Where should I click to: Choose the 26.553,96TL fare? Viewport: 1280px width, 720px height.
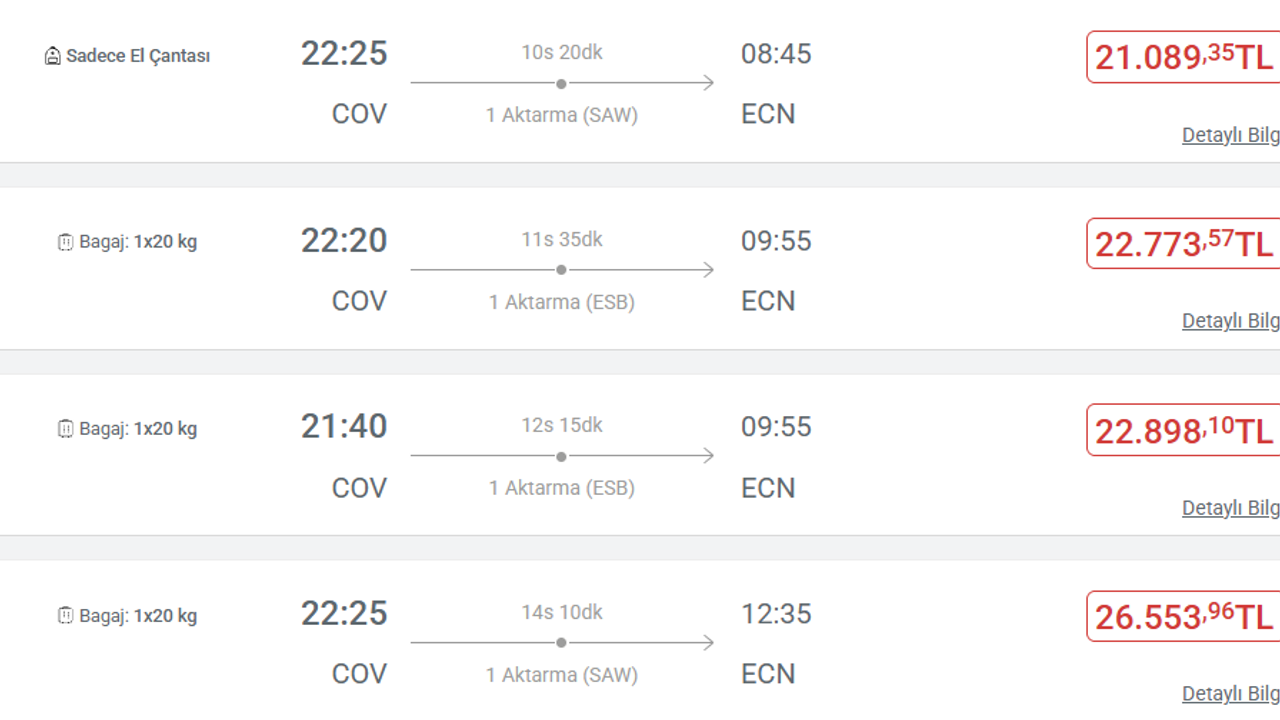point(1183,616)
